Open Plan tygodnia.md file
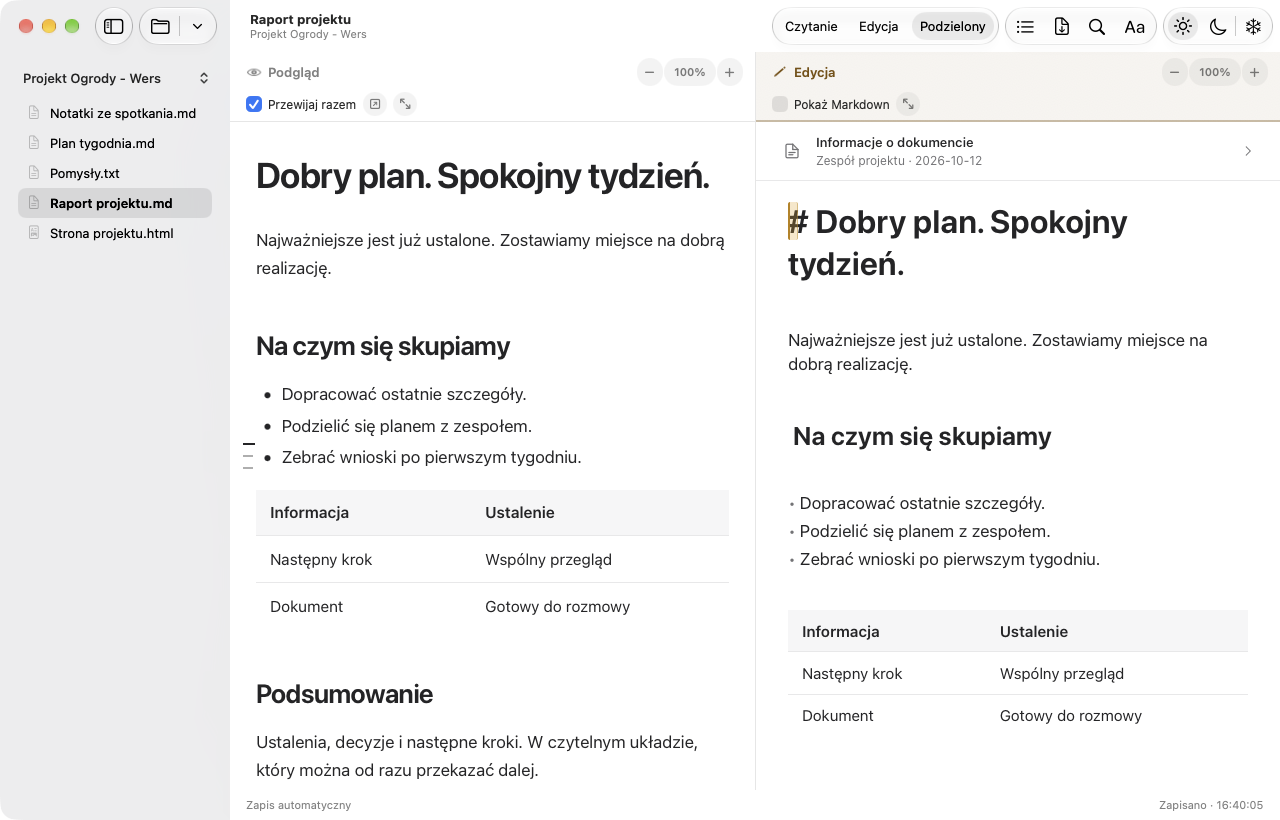The height and width of the screenshot is (820, 1280). (x=115, y=143)
